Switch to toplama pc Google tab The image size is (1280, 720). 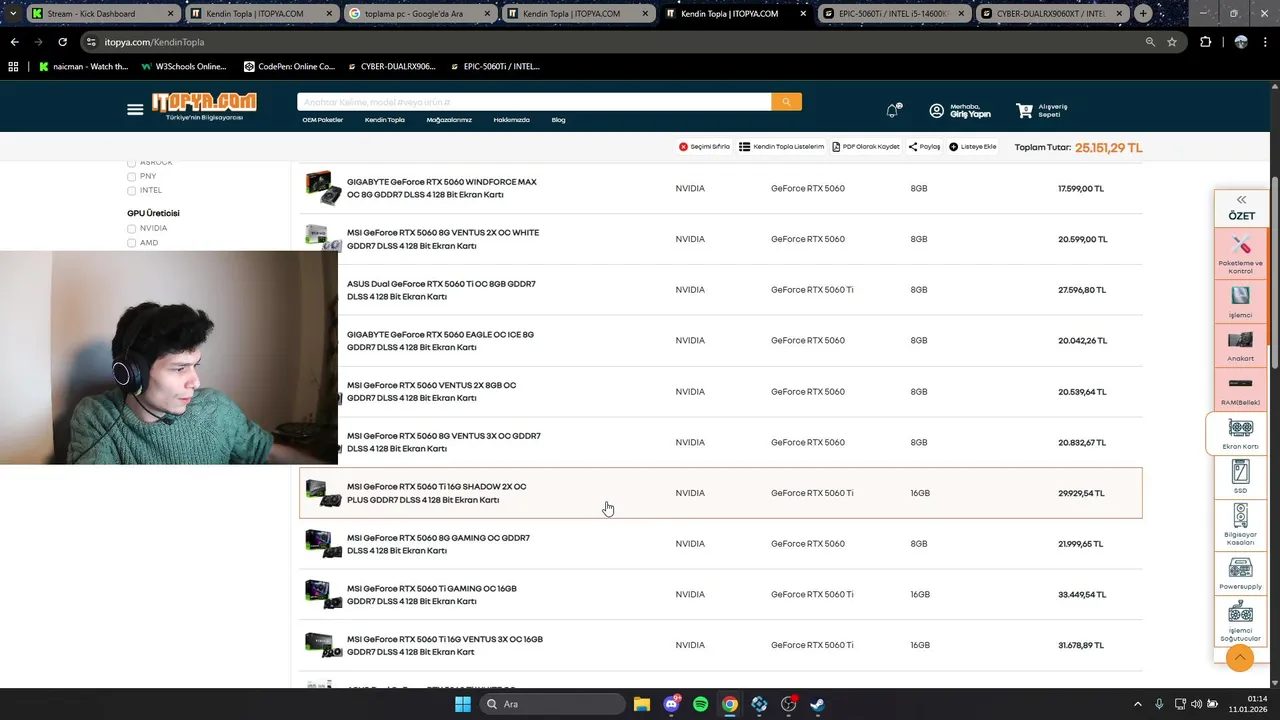[419, 14]
